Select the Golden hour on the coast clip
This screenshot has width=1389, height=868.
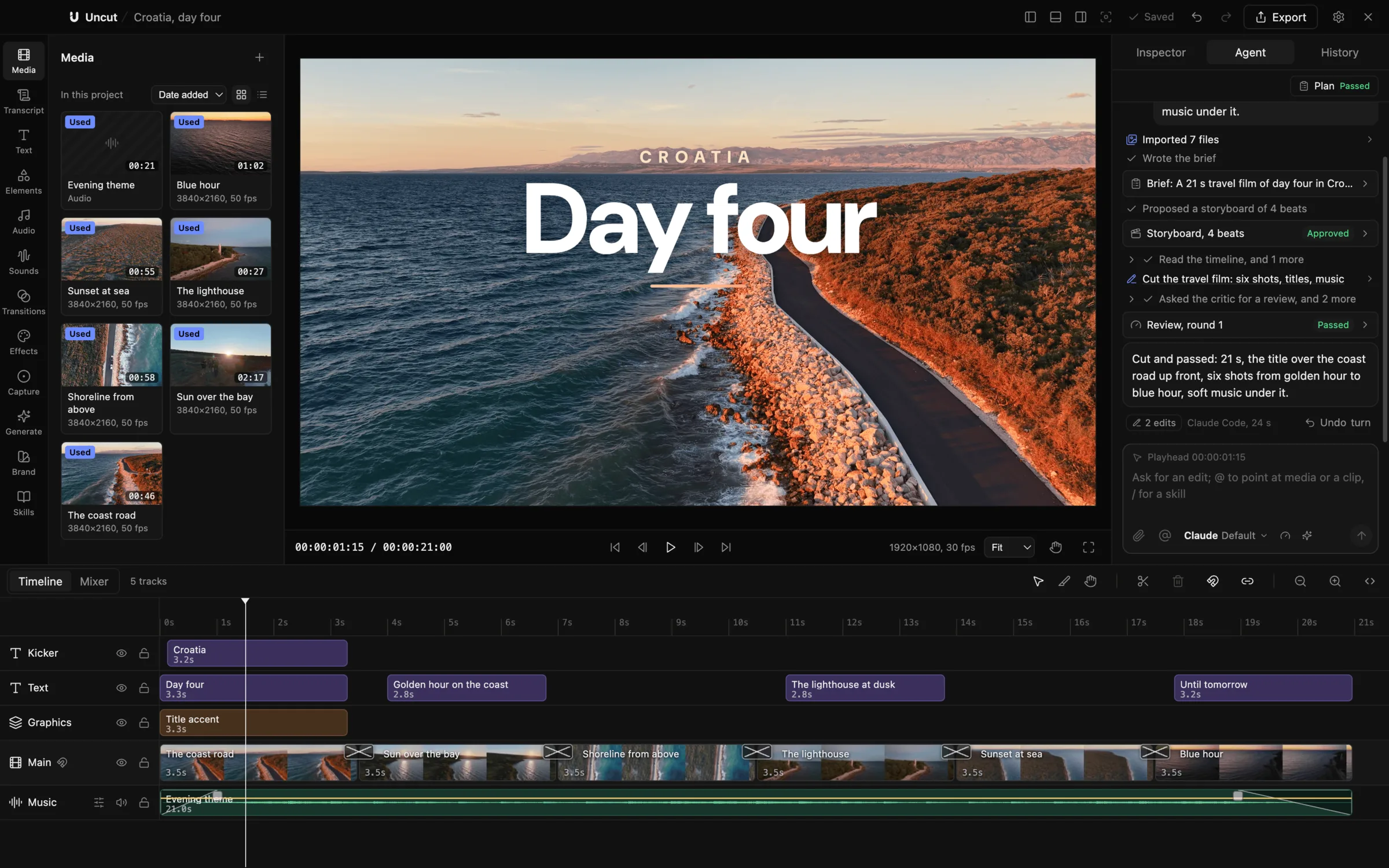point(466,687)
